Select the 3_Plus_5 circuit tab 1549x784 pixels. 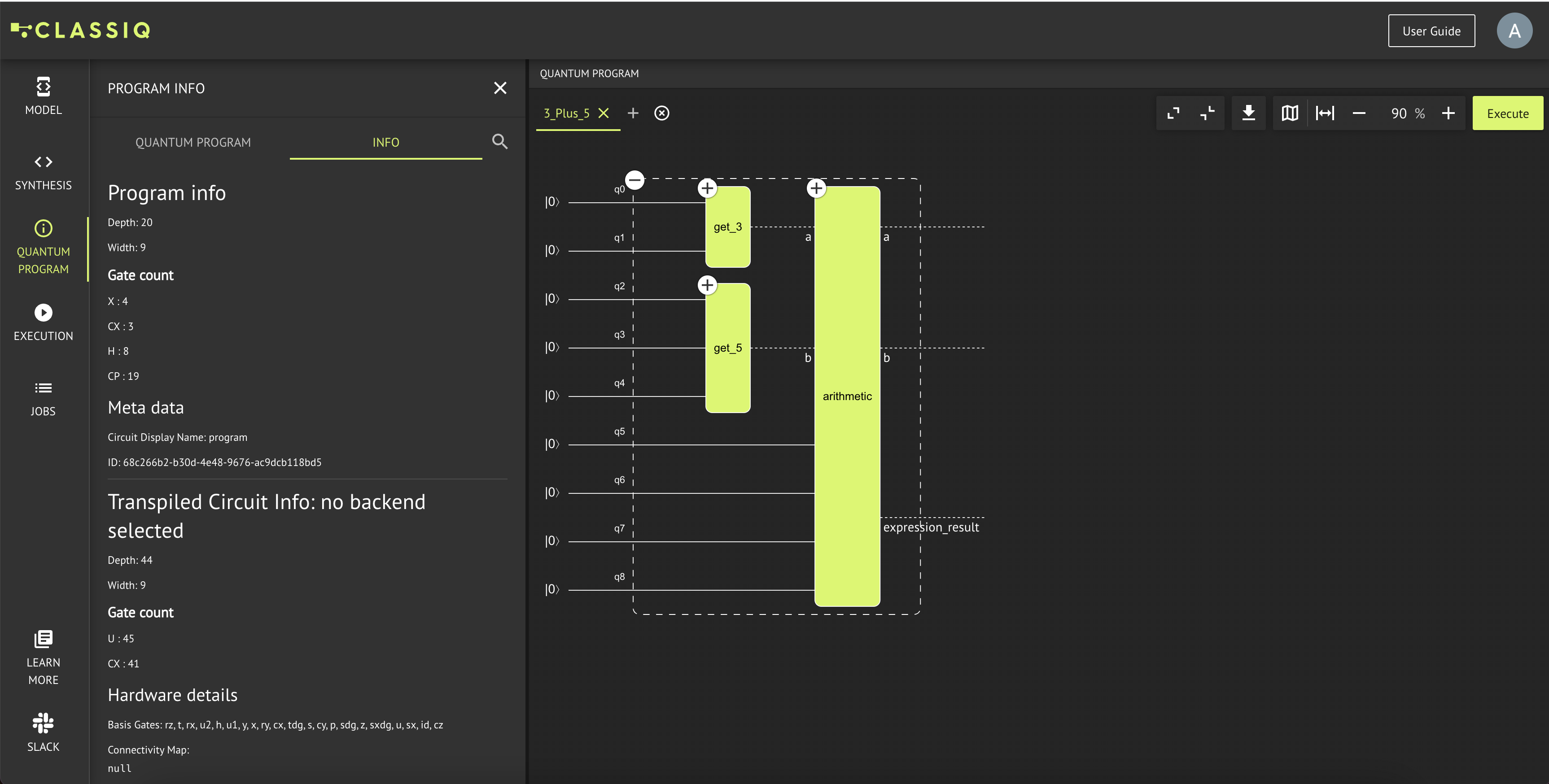pos(566,113)
